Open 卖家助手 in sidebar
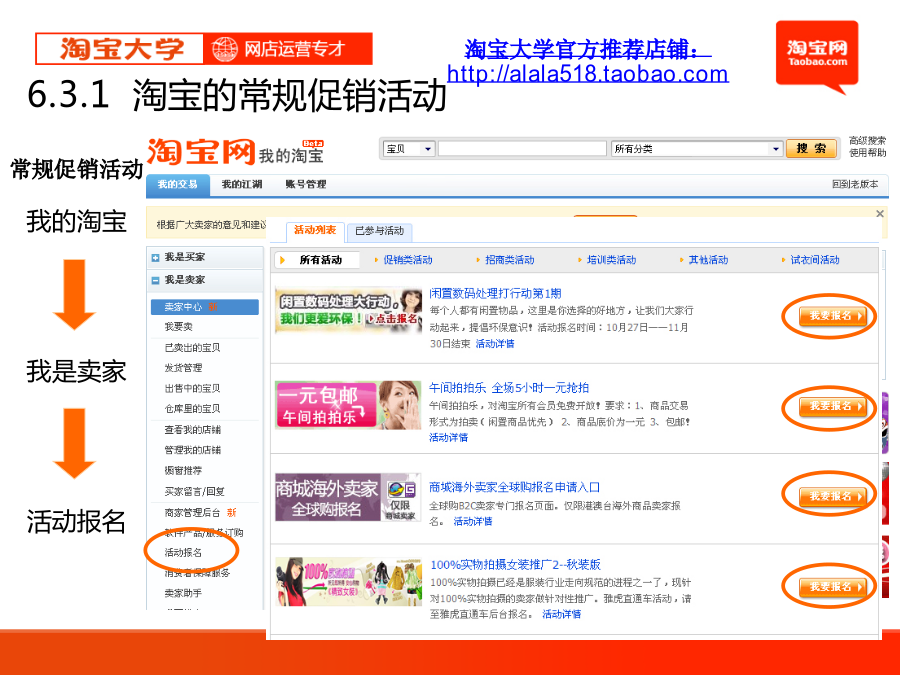The height and width of the screenshot is (675, 900). [x=183, y=593]
